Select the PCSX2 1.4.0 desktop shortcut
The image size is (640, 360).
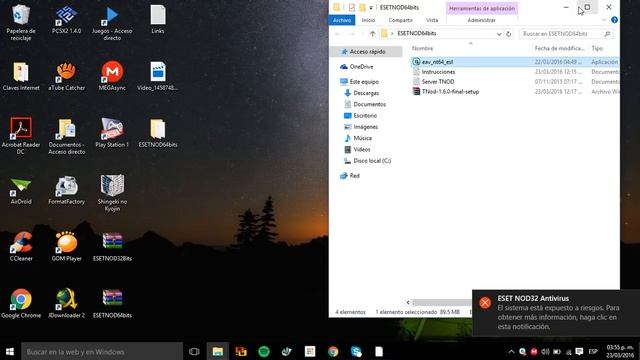pos(66,19)
